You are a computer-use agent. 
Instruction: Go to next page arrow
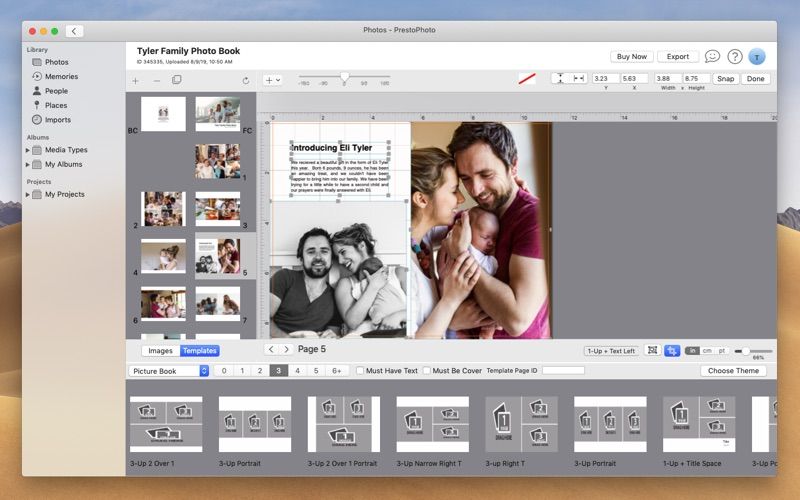point(286,349)
